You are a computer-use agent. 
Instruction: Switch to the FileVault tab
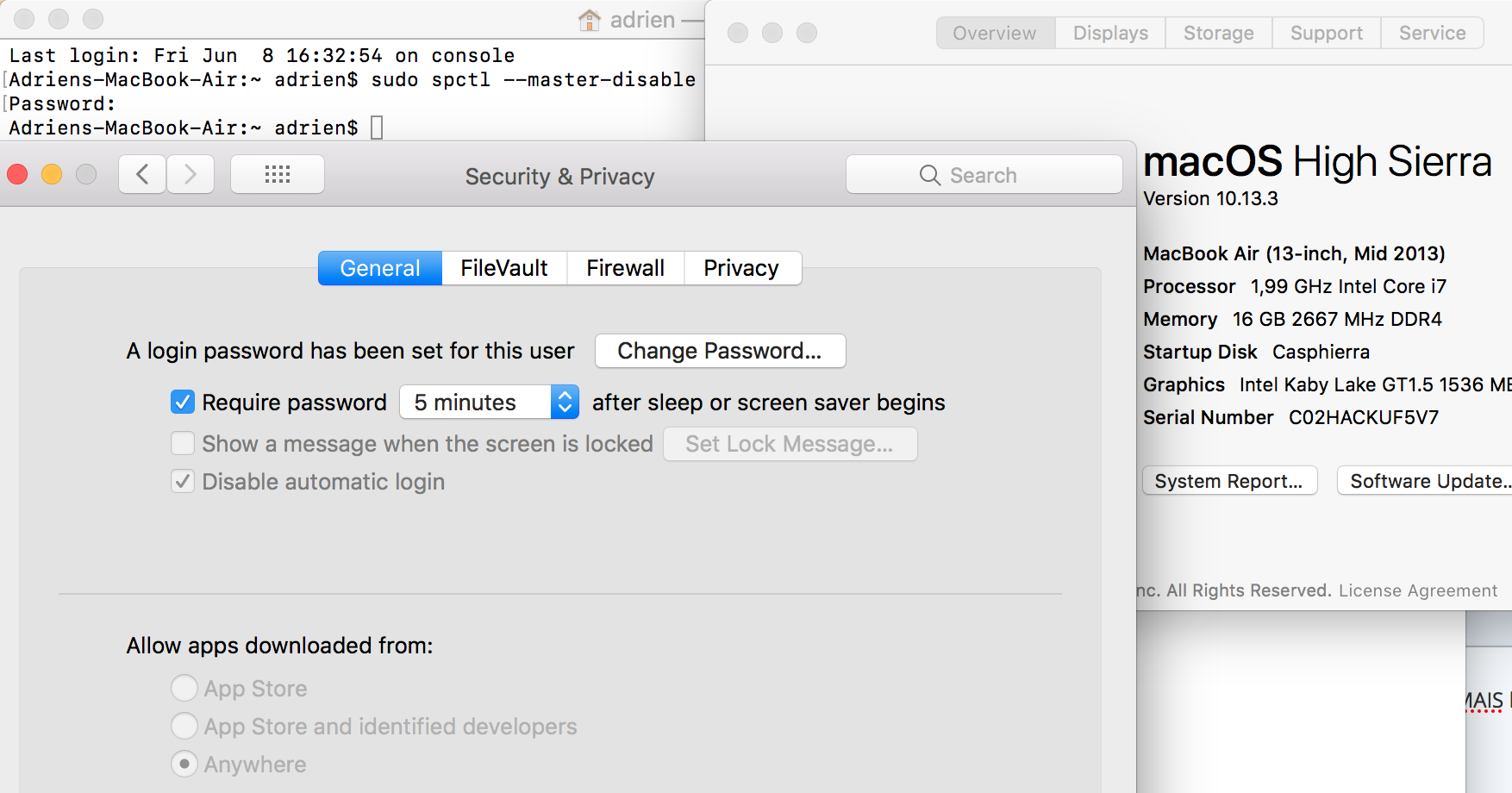pyautogui.click(x=503, y=268)
